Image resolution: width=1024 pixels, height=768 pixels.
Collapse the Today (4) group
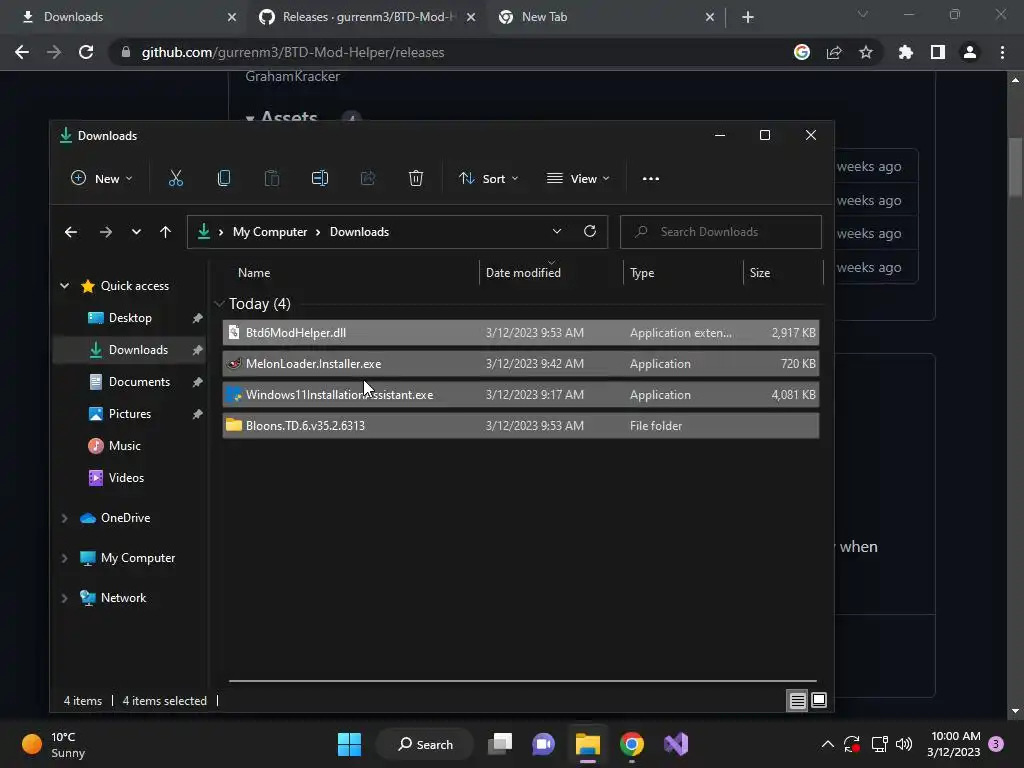pyautogui.click(x=219, y=304)
